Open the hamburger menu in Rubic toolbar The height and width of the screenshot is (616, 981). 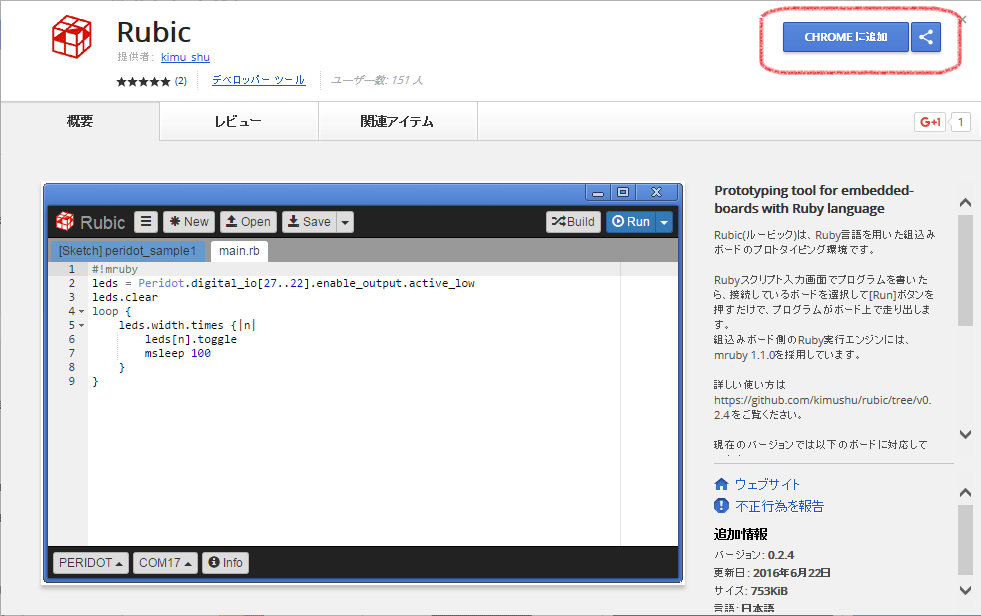pos(146,222)
